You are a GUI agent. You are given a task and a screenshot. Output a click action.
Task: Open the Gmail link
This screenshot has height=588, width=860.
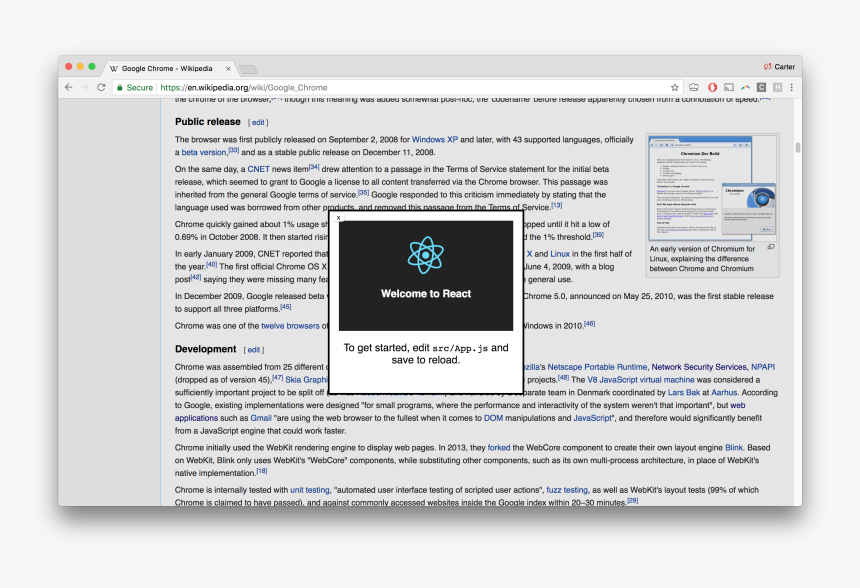pyautogui.click(x=261, y=418)
